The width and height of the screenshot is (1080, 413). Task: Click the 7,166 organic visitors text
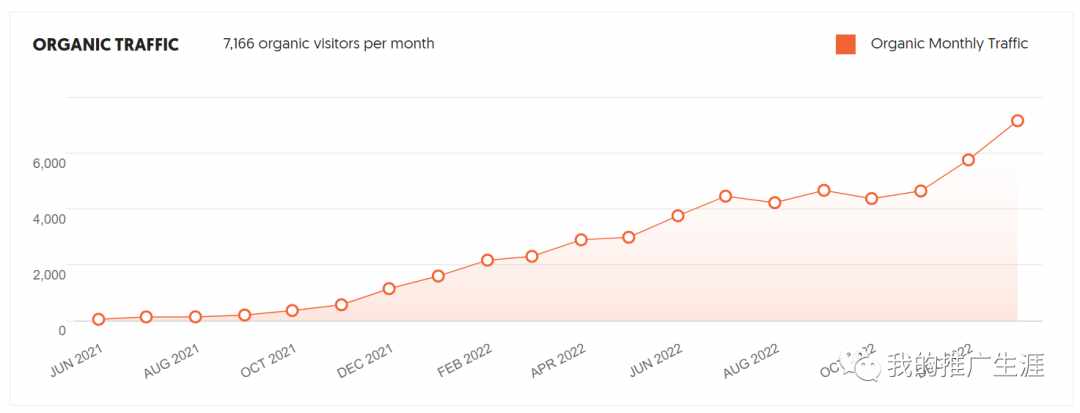click(x=329, y=44)
